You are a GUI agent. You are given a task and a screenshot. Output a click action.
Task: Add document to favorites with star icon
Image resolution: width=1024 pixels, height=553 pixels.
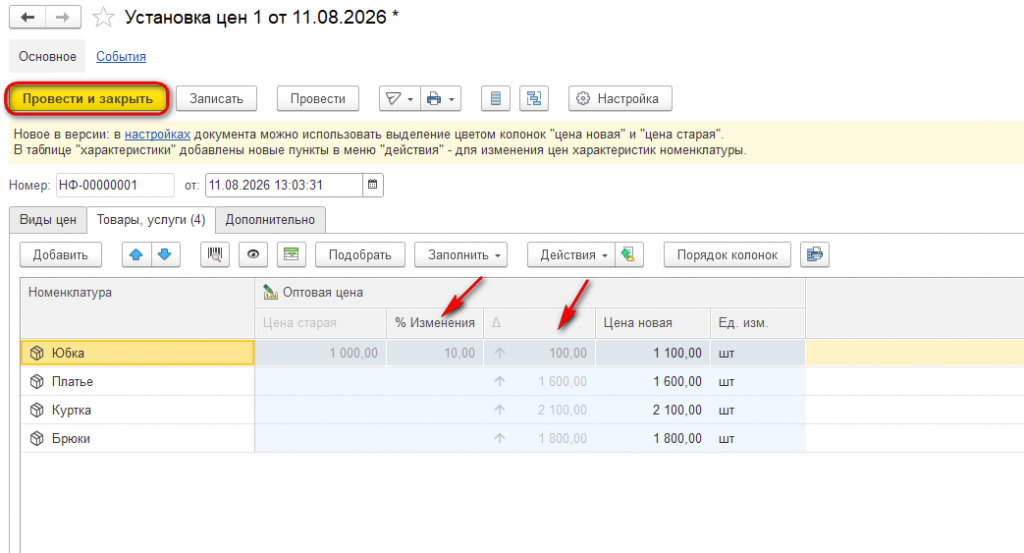click(103, 18)
